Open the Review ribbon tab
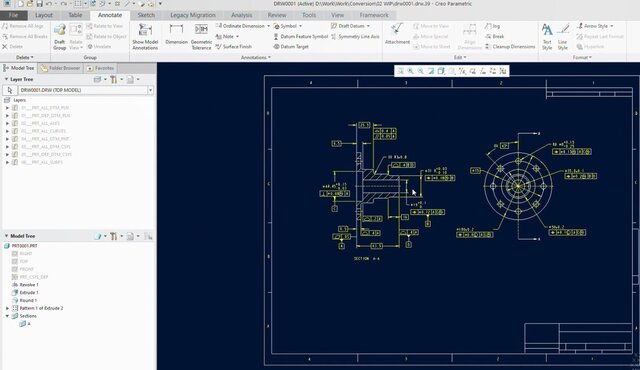Screen dimensions: 640x370 (x=277, y=15)
